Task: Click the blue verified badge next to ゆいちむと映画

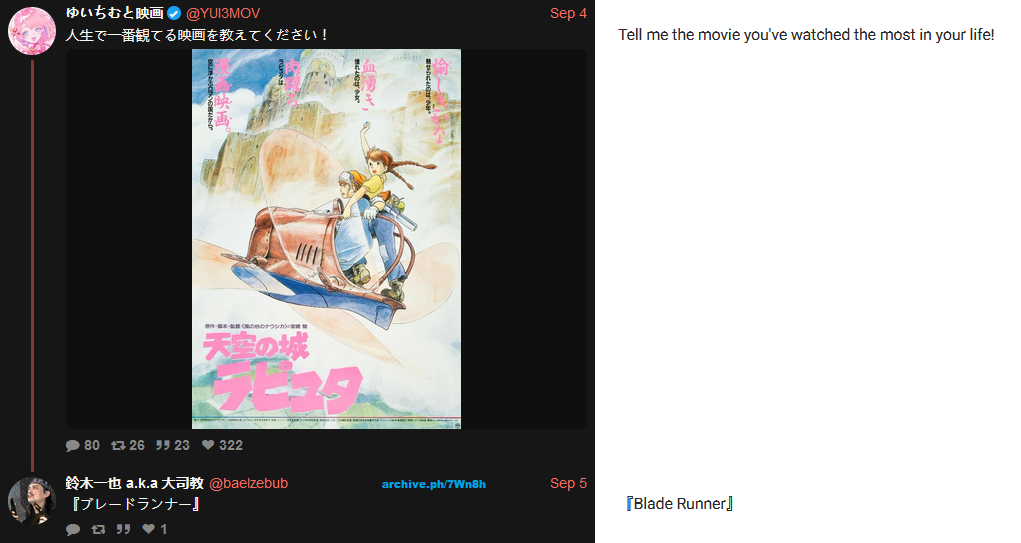Action: [x=174, y=13]
